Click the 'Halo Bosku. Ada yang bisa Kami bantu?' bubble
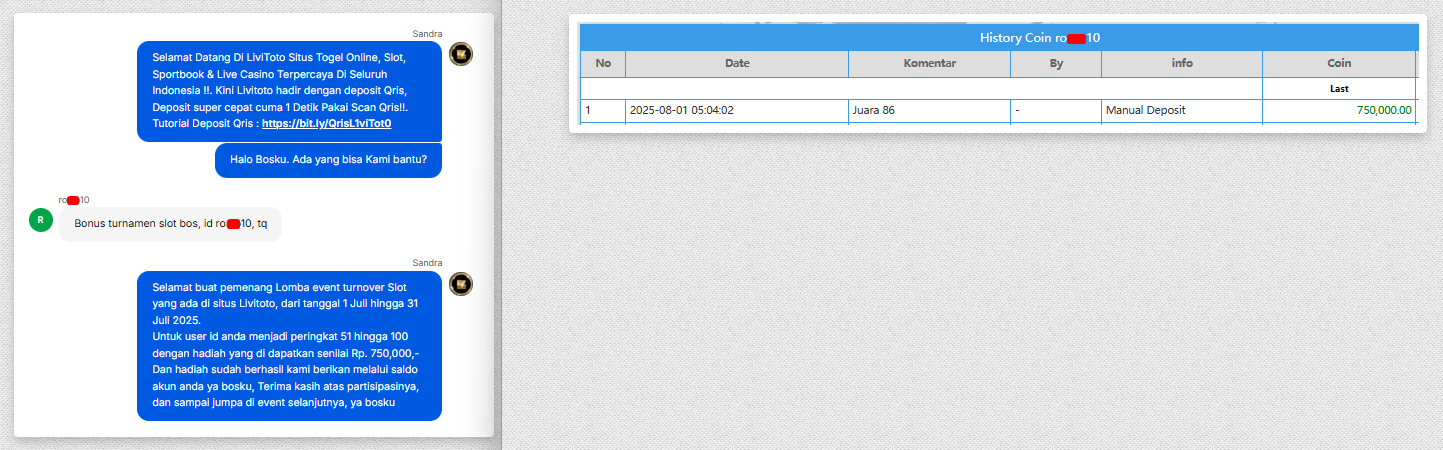 coord(328,160)
